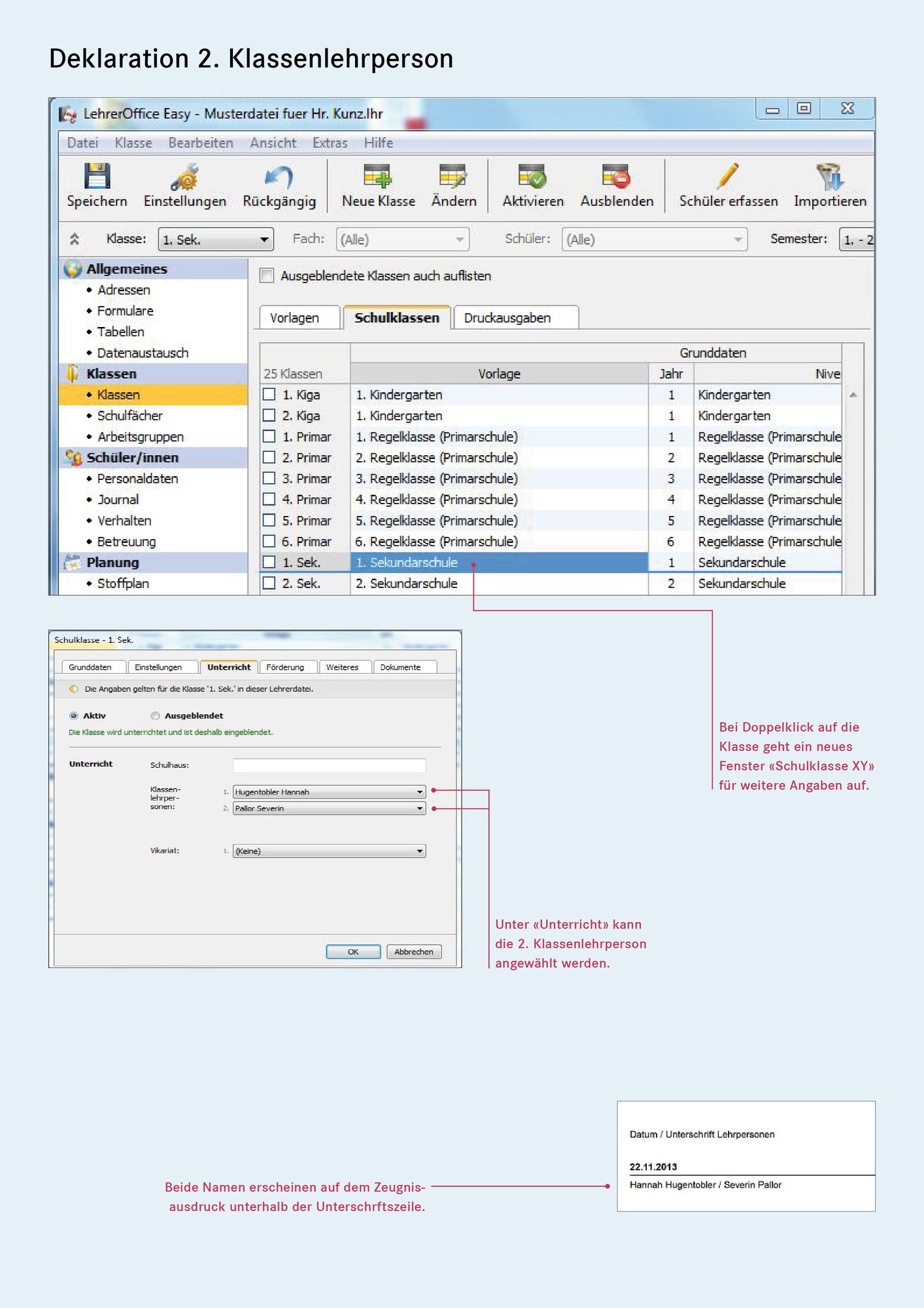Enable 'Ausgeblendete Klassen auch auflisten' checkbox
924x1308 pixels.
pos(267,276)
